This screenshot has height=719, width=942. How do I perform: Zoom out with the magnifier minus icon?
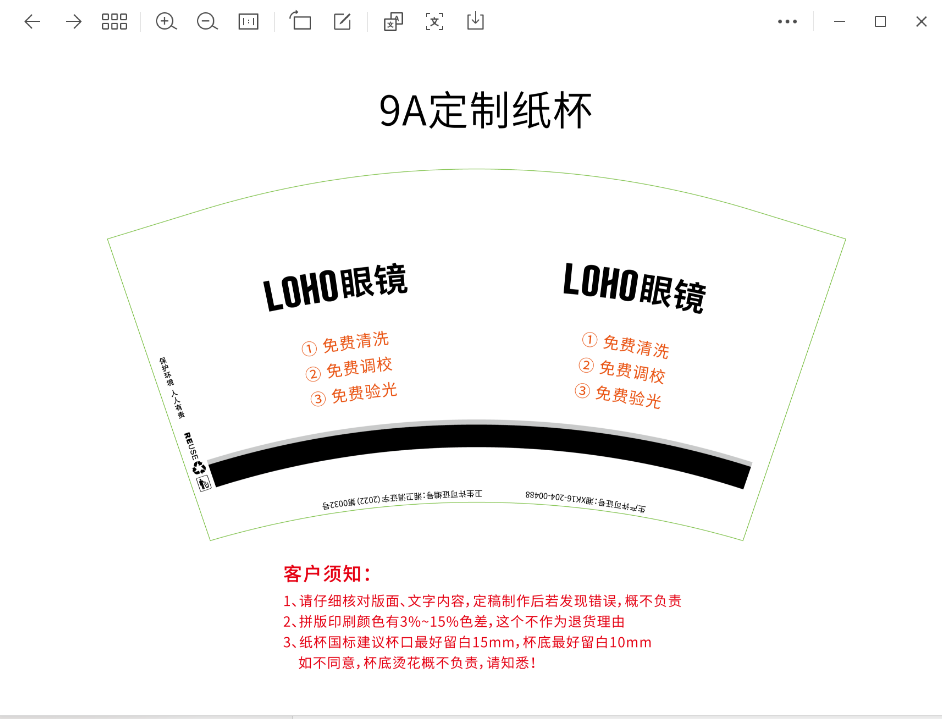(x=207, y=22)
